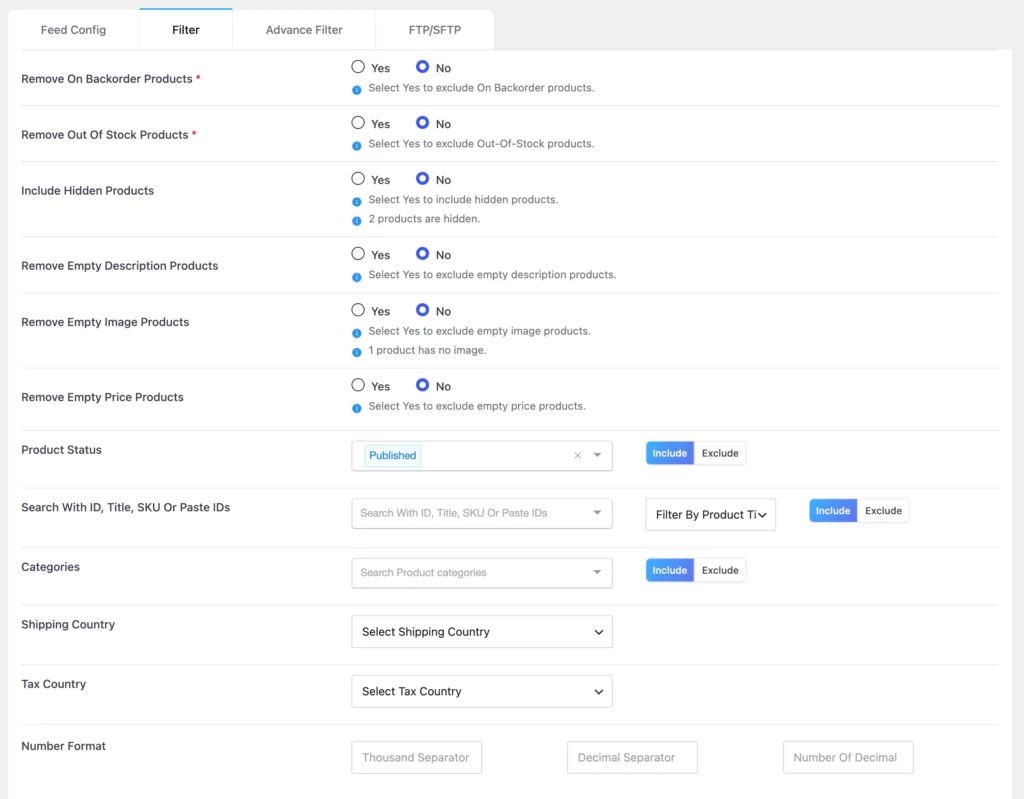The height and width of the screenshot is (799, 1024).
Task: Click the Categories label
Action: (x=50, y=567)
